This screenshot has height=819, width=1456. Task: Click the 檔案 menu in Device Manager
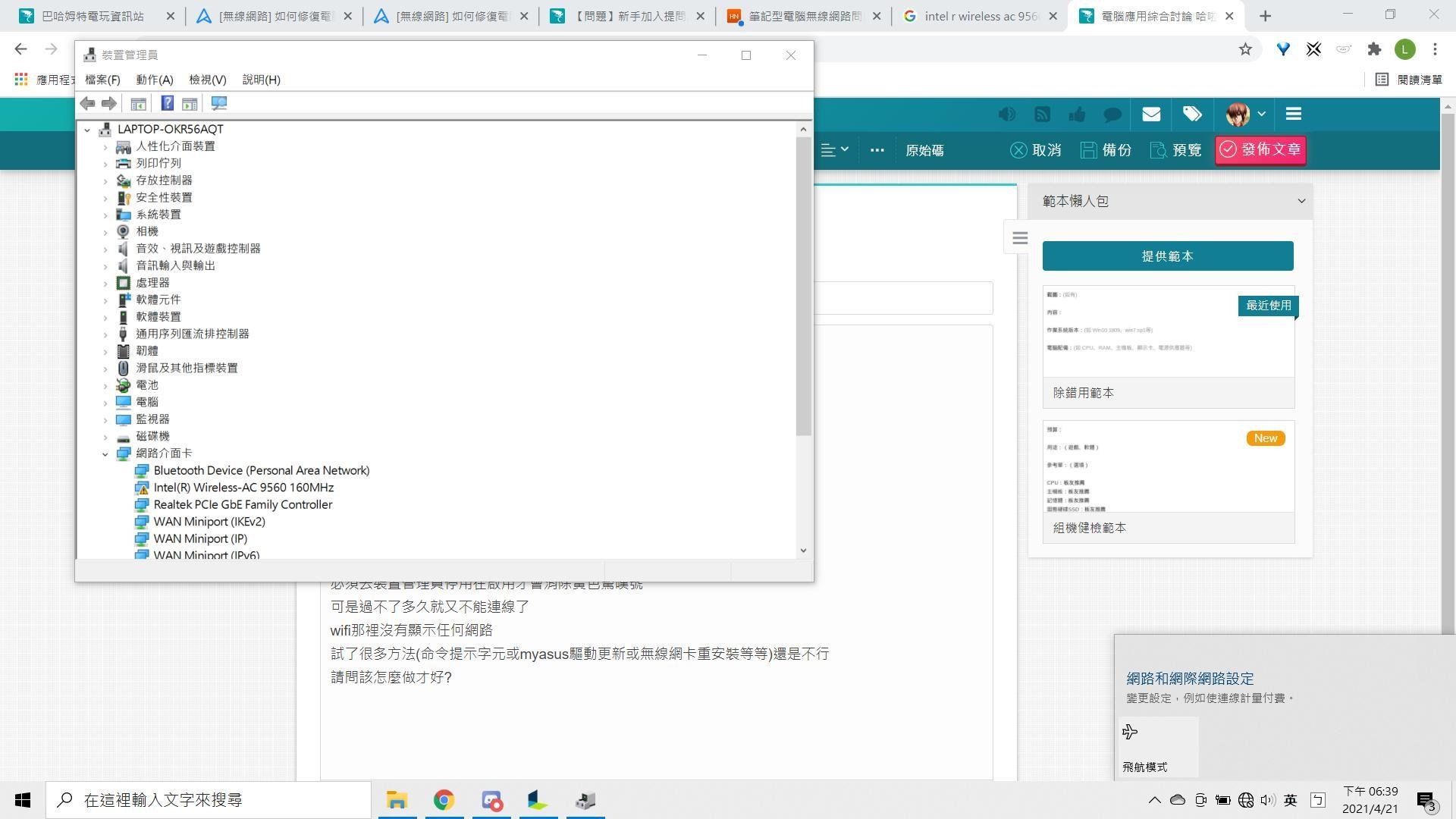coord(100,79)
